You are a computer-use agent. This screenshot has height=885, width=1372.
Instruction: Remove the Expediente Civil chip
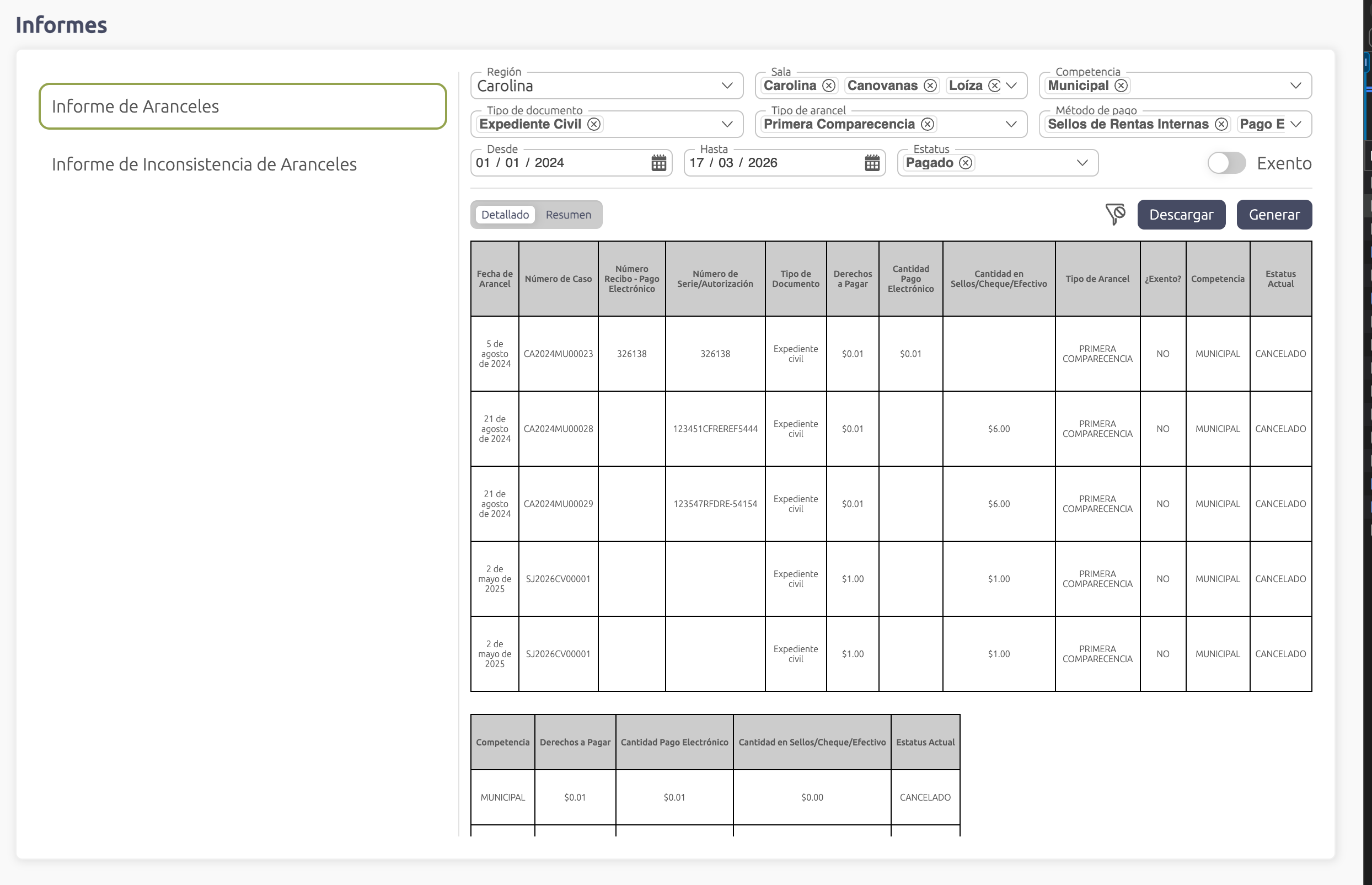[x=594, y=124]
